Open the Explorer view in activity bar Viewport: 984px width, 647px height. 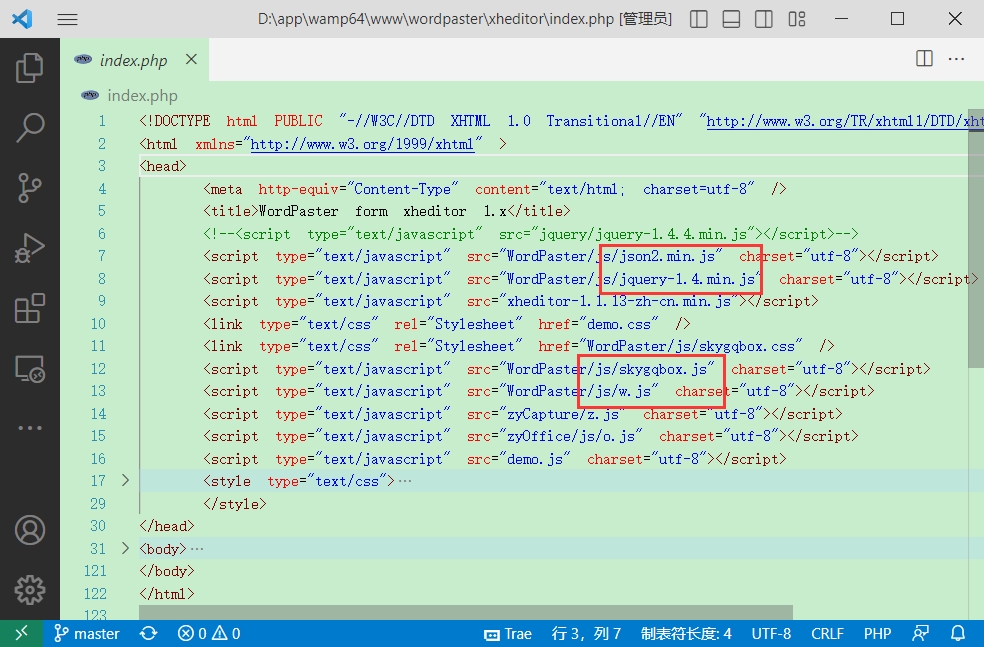tap(30, 68)
